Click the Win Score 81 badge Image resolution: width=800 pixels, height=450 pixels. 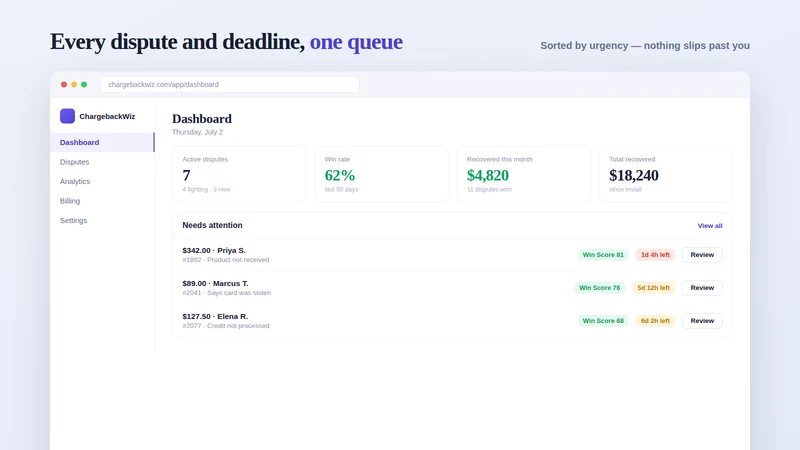[603, 255]
